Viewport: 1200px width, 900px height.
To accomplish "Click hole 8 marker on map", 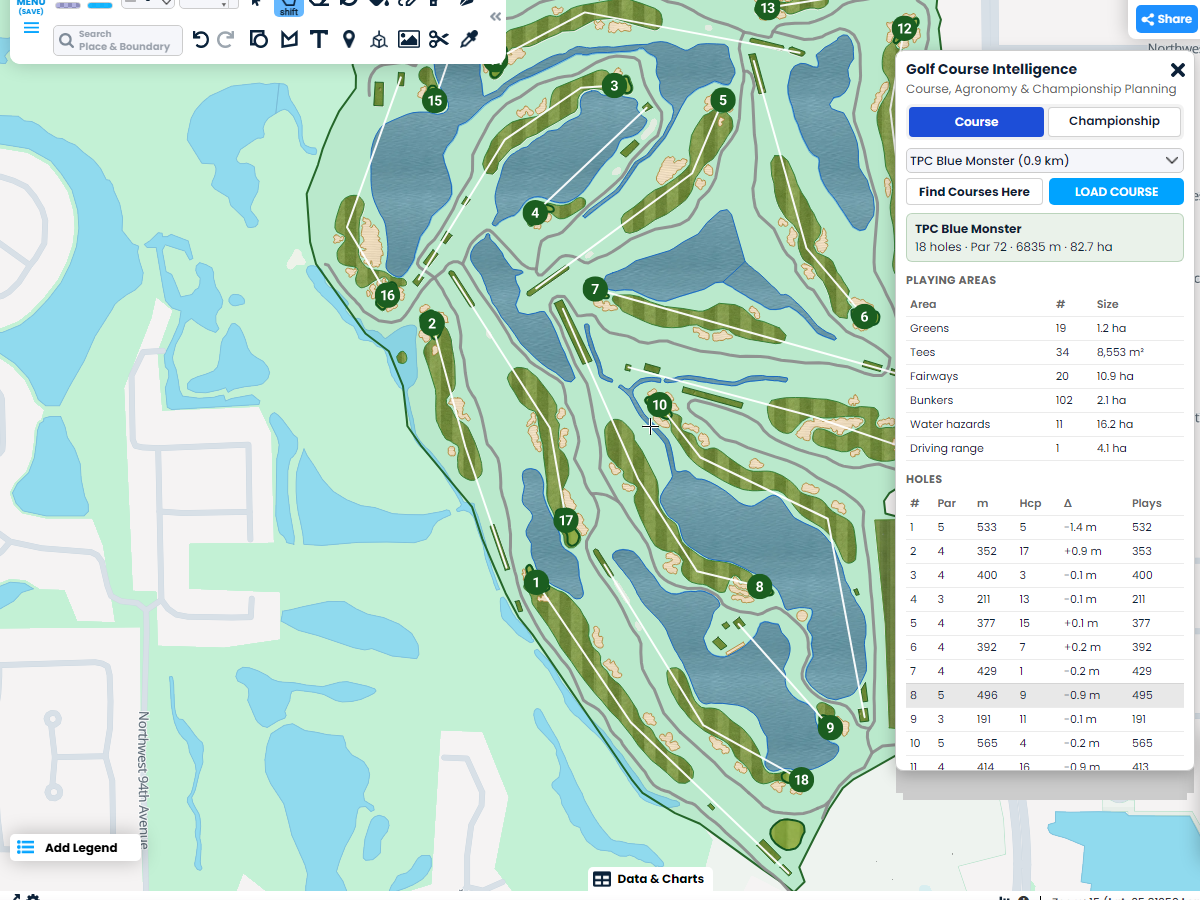I will [759, 586].
